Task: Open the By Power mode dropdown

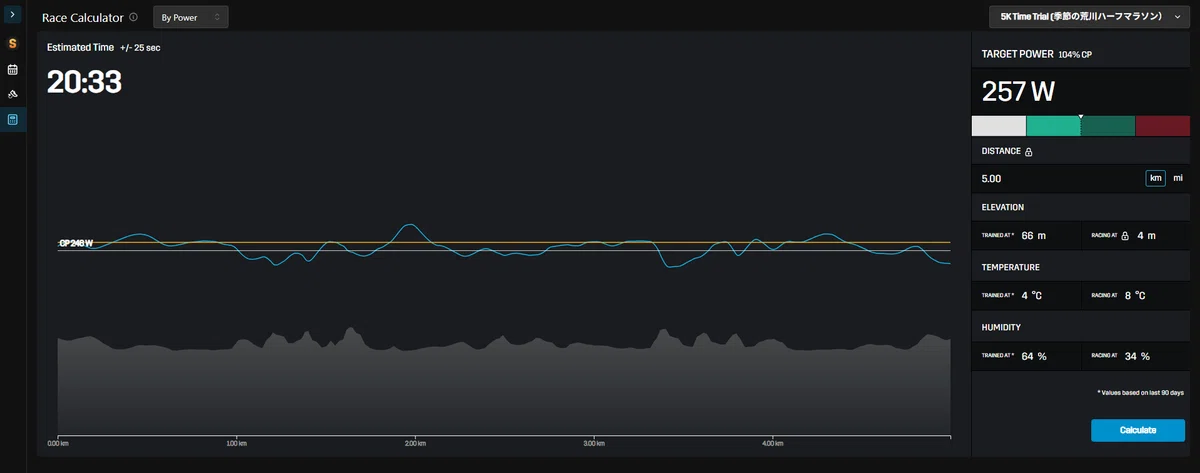Action: (191, 17)
